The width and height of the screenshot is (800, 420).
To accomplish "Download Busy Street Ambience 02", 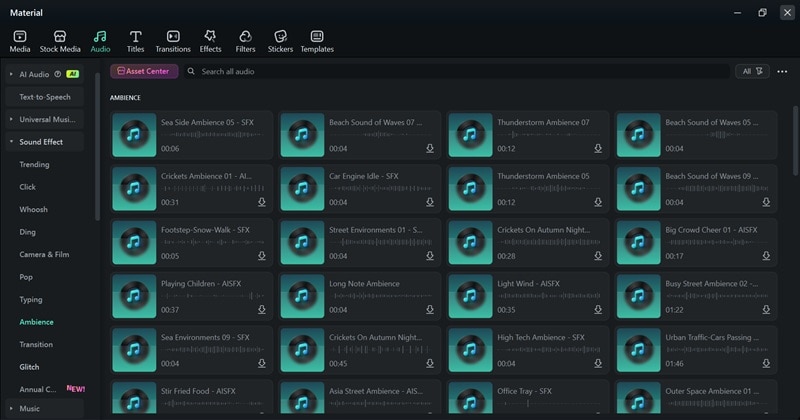I will [766, 310].
